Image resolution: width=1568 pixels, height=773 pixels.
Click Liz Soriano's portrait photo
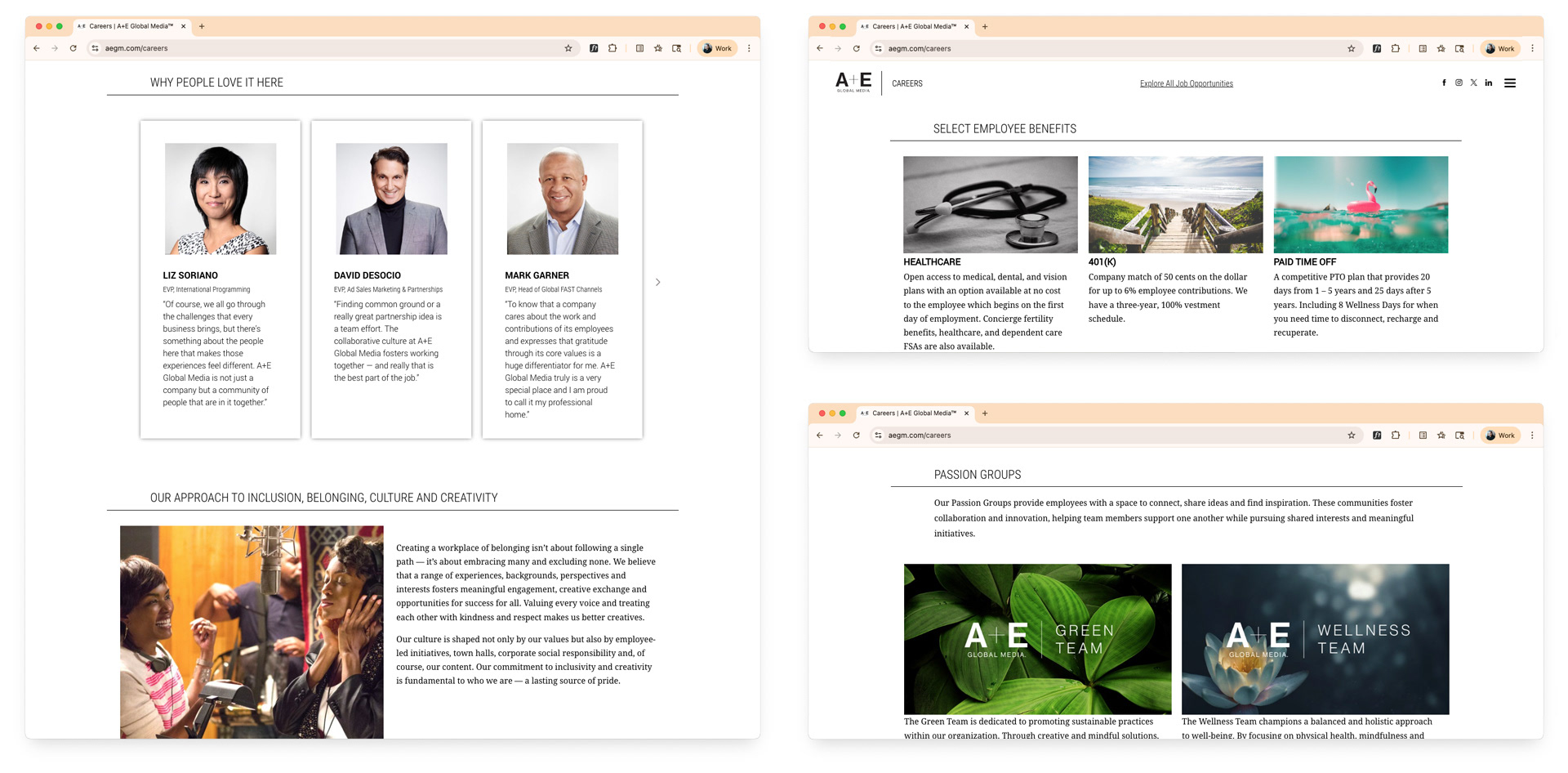220,199
